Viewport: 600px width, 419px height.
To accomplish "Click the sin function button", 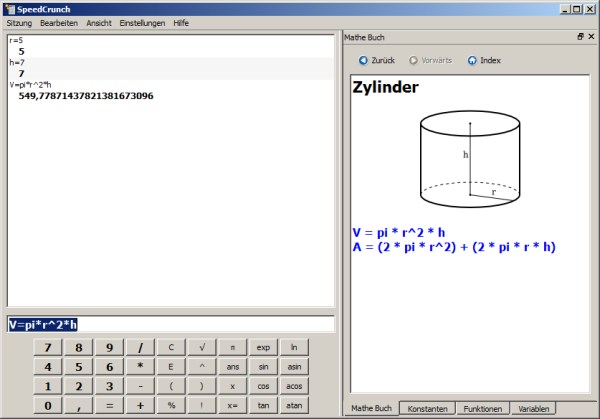I will pos(263,367).
